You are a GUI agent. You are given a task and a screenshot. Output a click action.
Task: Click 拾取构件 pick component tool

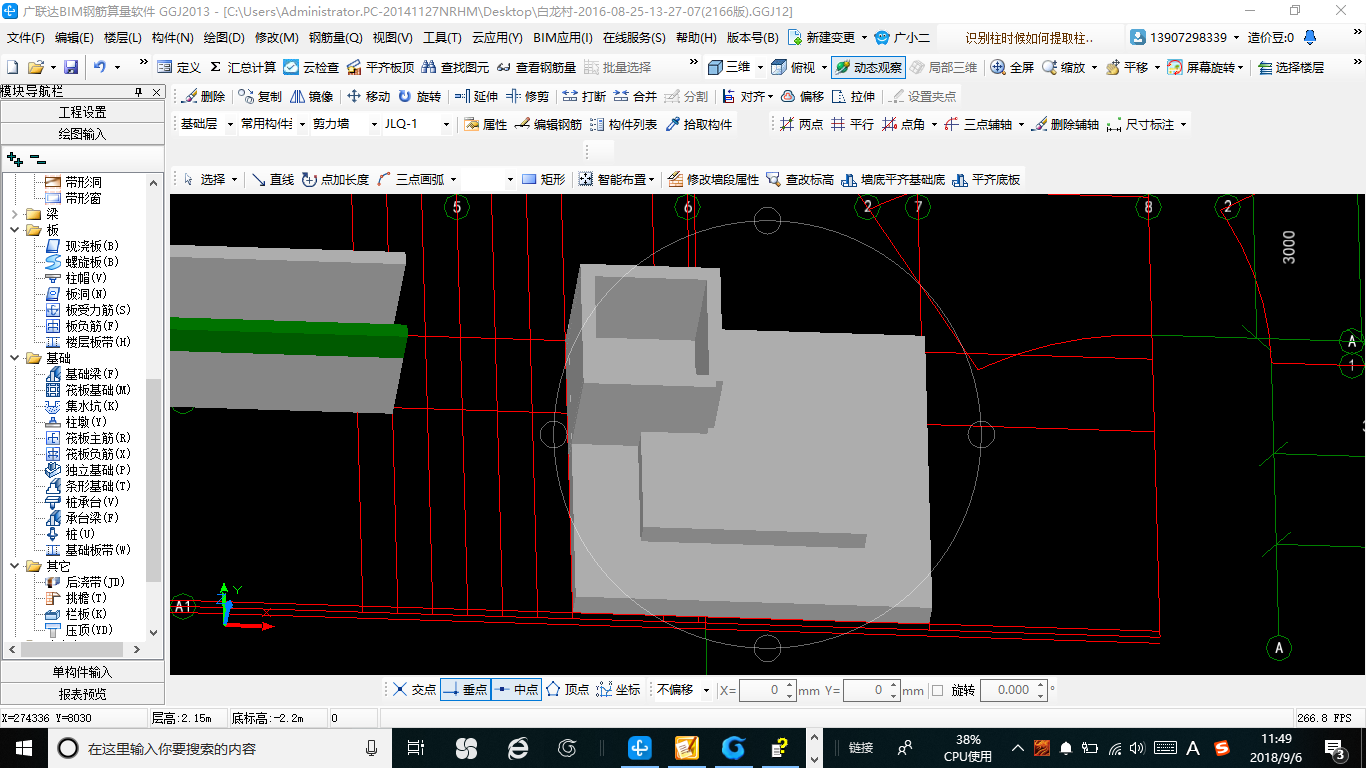698,125
